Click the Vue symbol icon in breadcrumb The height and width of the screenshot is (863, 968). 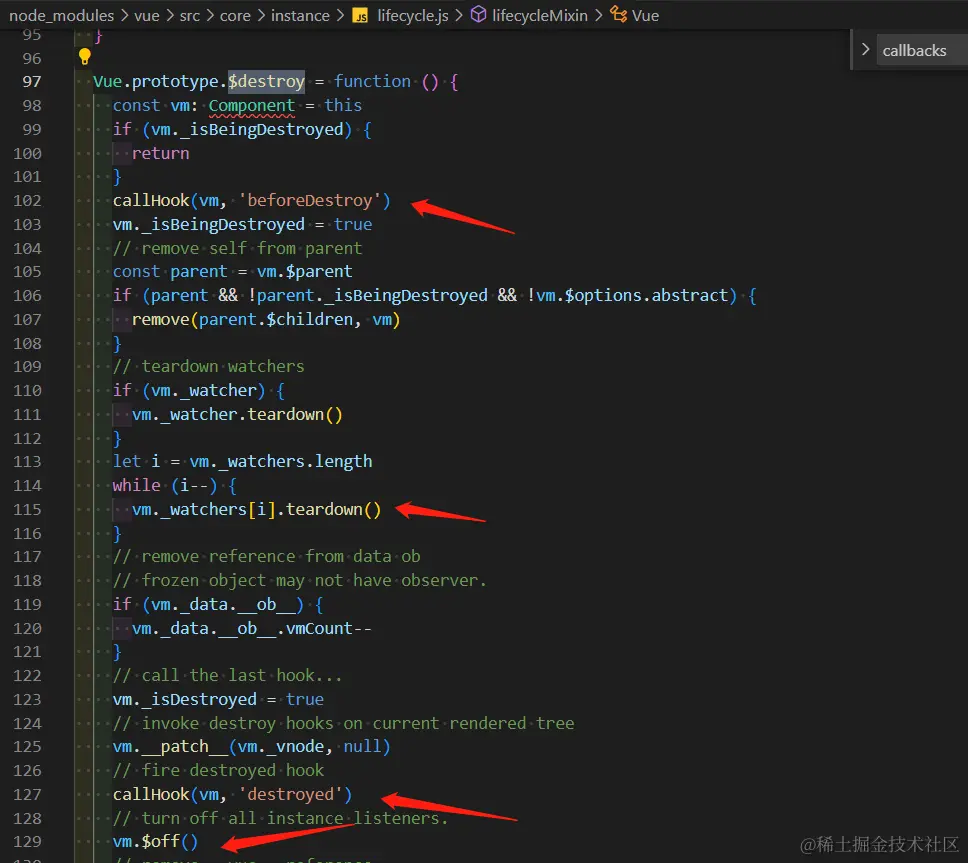coord(618,14)
